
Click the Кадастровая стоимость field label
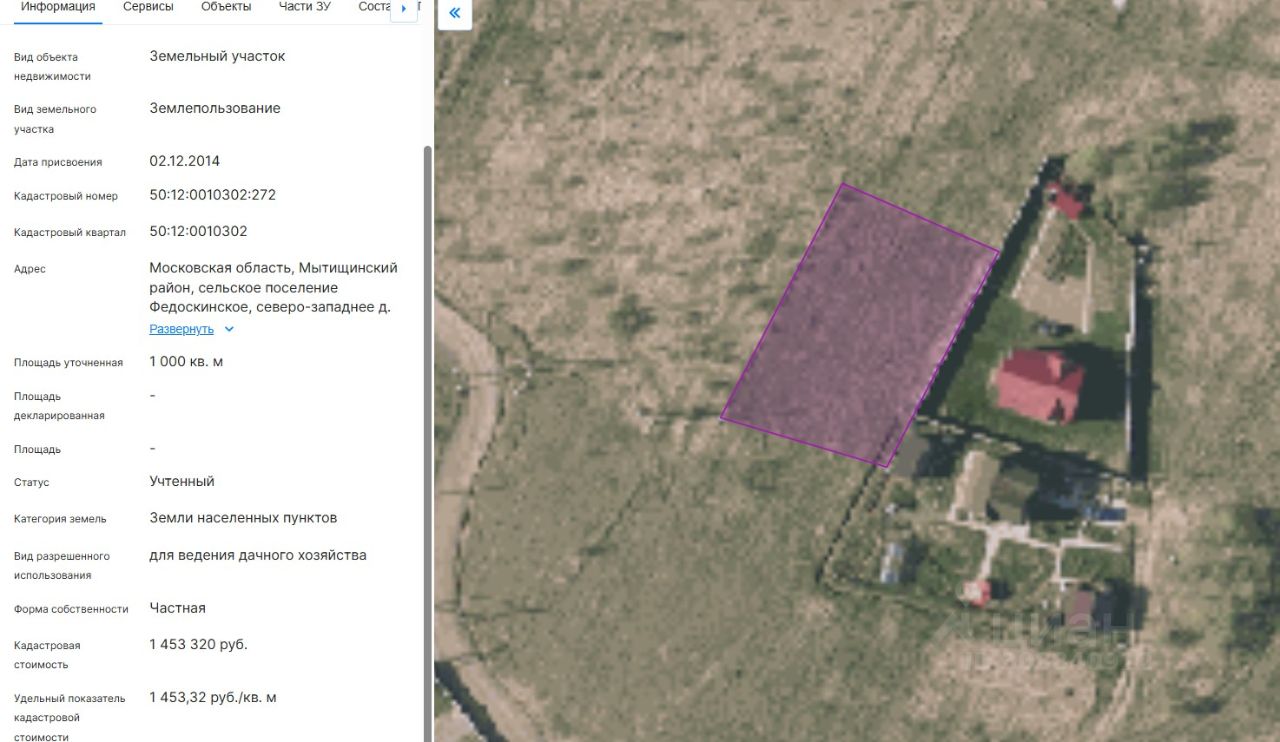(x=47, y=655)
